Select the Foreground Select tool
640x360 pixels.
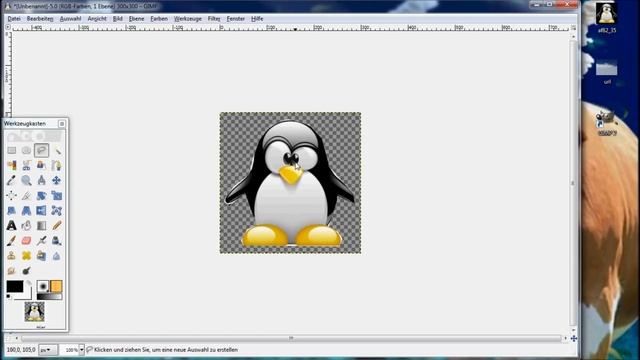click(41, 165)
